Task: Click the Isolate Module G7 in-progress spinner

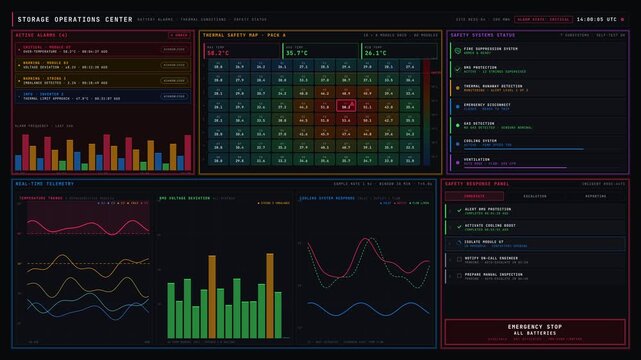Action: 459,243
